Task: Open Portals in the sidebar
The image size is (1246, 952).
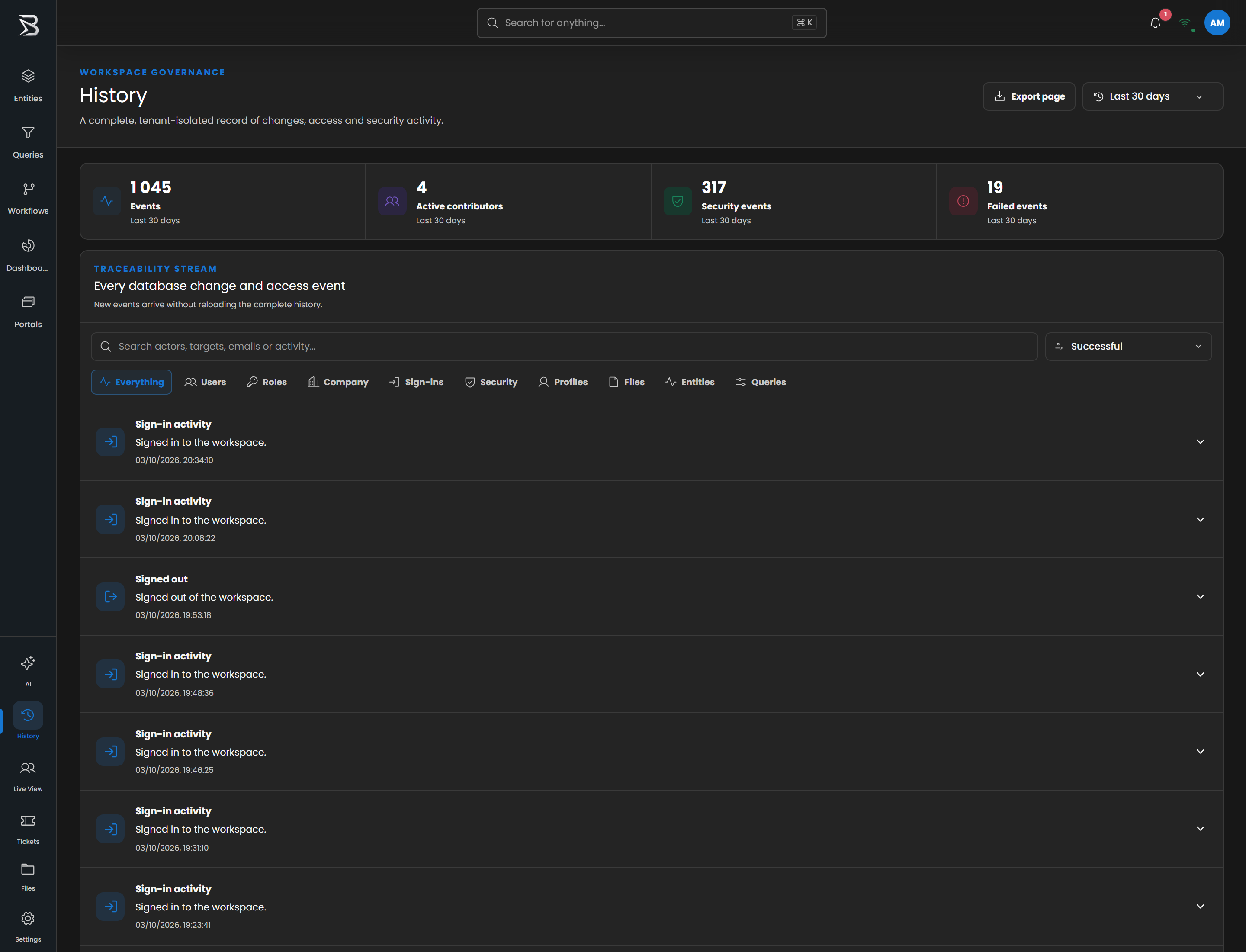Action: click(28, 312)
